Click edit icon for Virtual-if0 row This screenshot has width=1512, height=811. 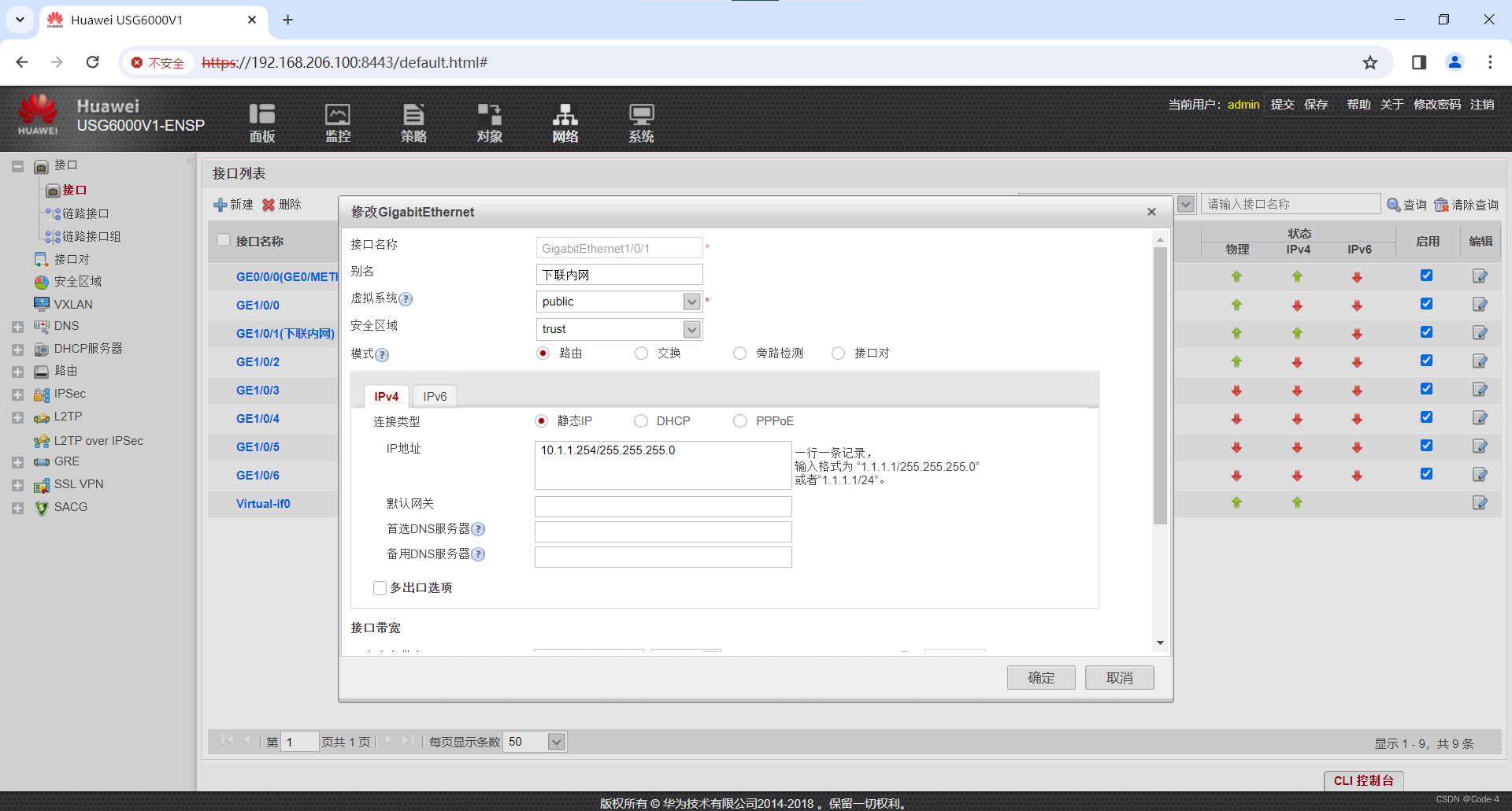pyautogui.click(x=1480, y=503)
